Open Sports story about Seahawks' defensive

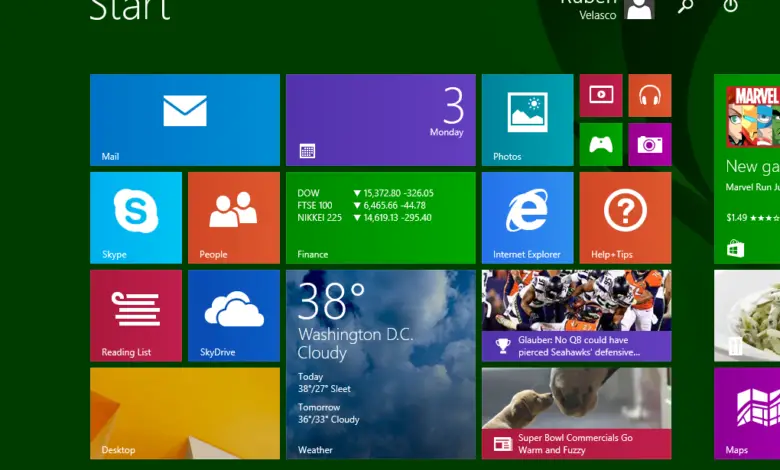[x=577, y=316]
